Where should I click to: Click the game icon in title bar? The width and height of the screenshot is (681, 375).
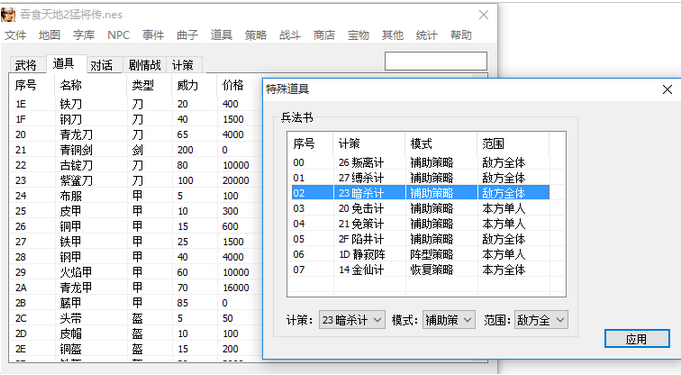pyautogui.click(x=8, y=14)
